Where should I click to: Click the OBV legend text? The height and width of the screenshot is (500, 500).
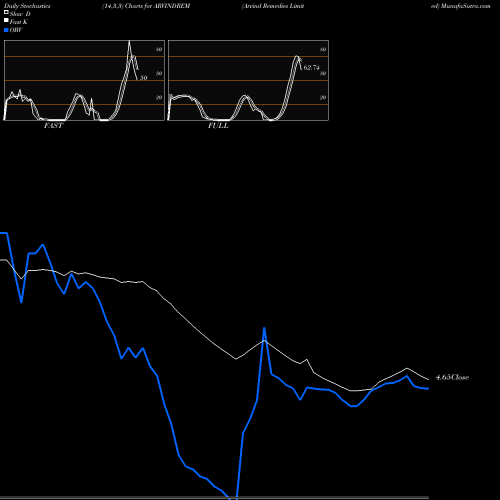click(x=16, y=30)
